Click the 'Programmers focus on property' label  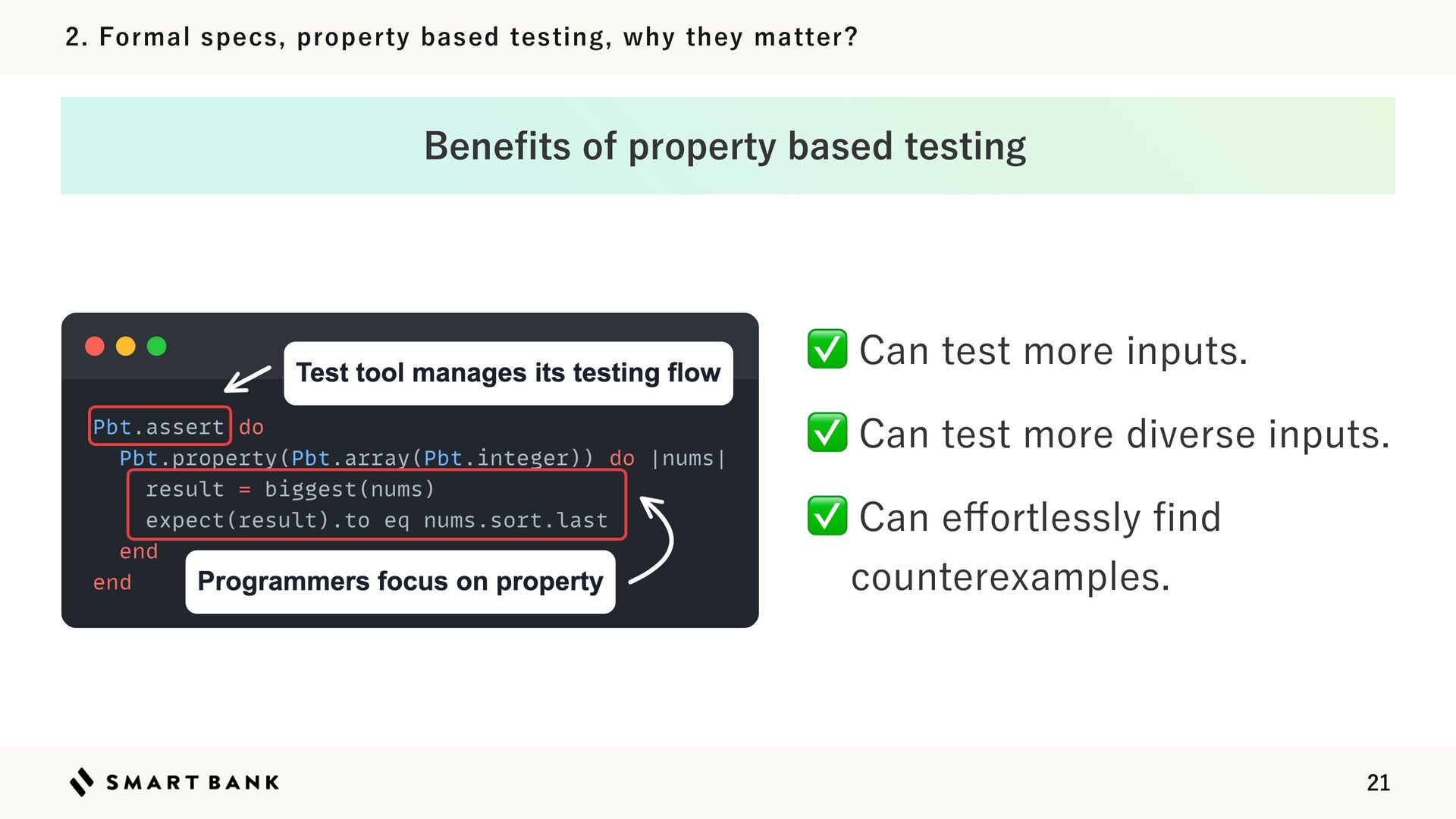[x=400, y=582]
